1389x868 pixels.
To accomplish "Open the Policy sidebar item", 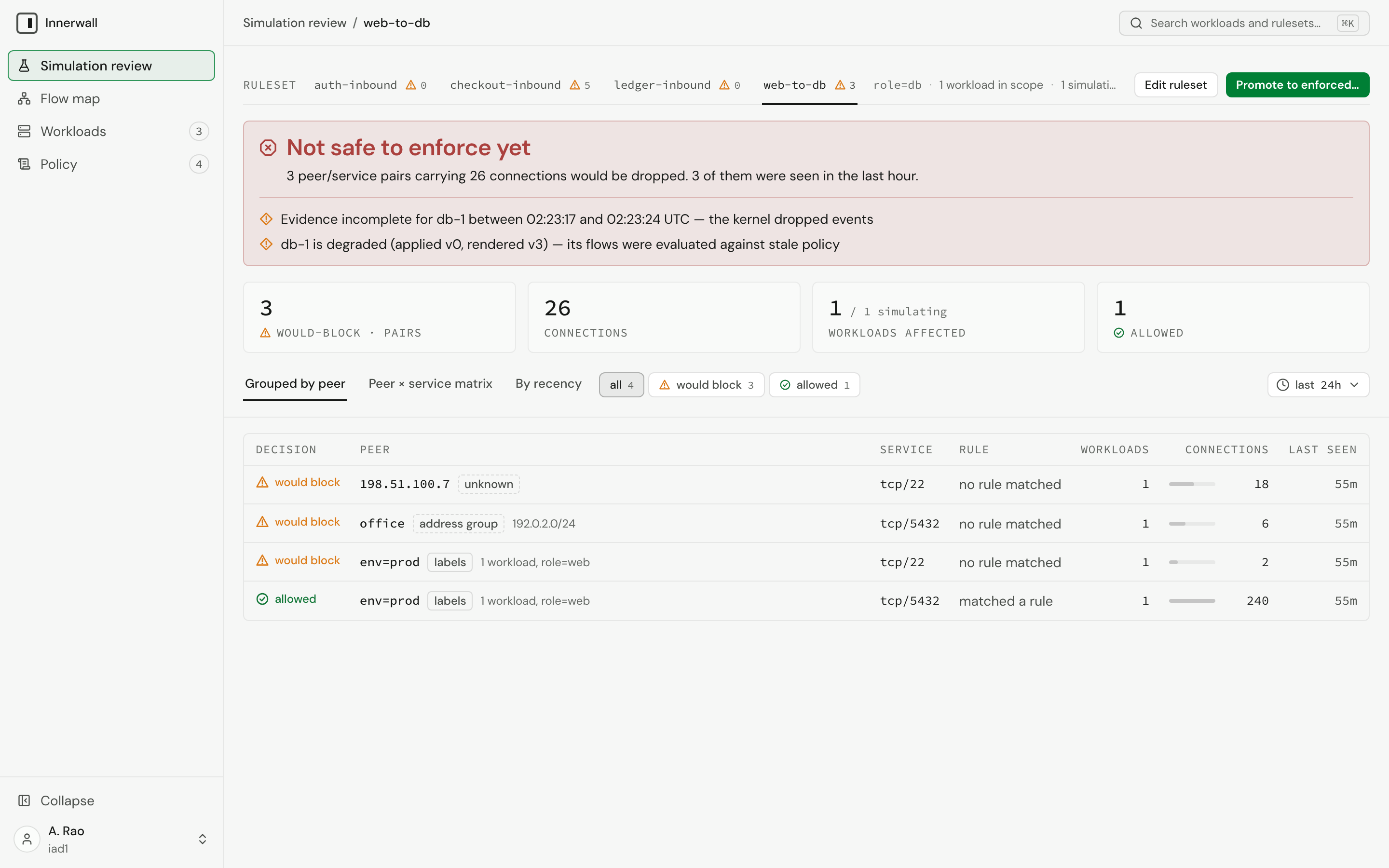I will pyautogui.click(x=111, y=164).
